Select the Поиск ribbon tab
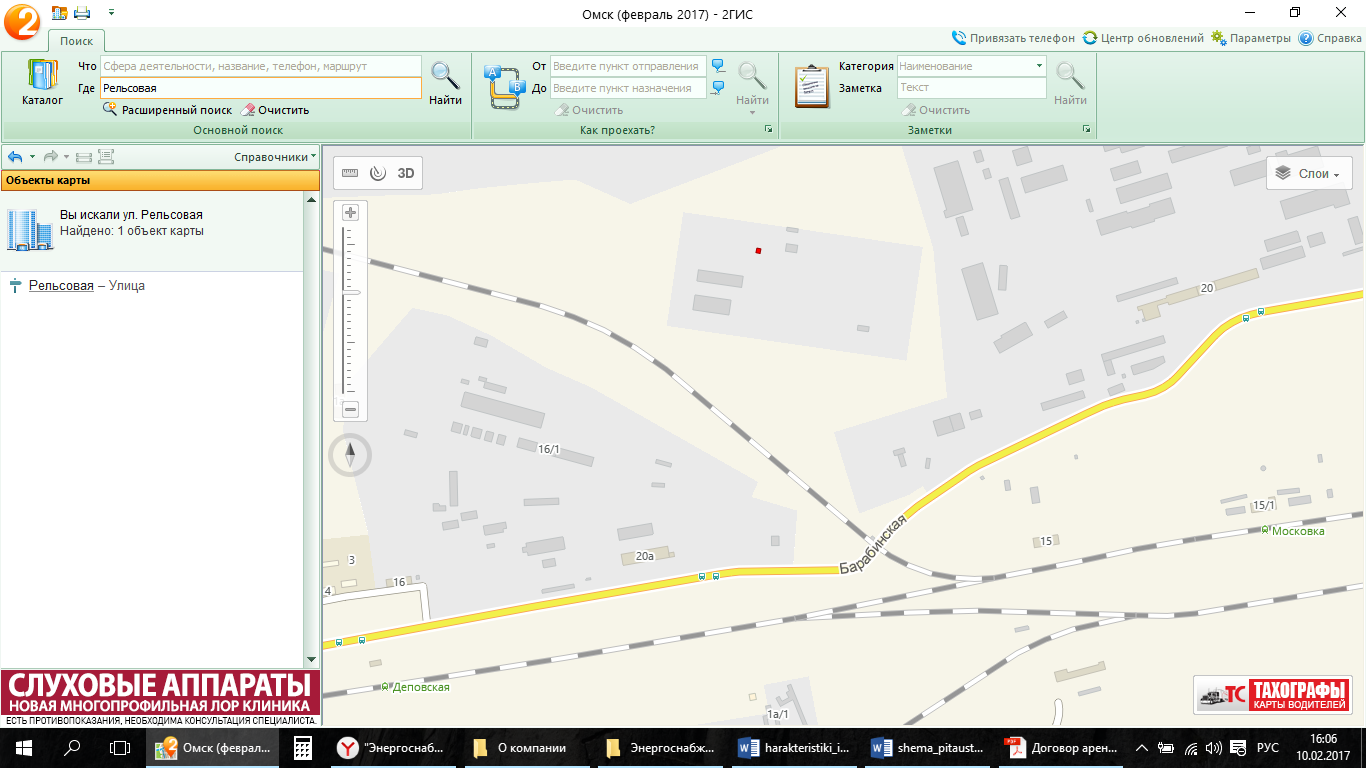 coord(76,41)
